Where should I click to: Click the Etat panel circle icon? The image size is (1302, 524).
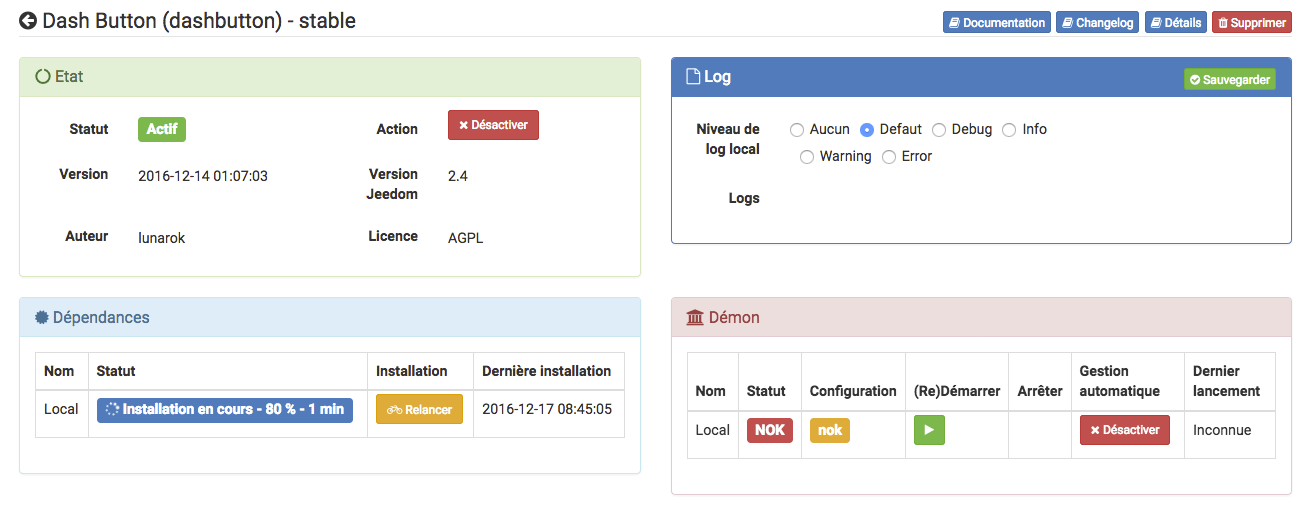coord(42,76)
